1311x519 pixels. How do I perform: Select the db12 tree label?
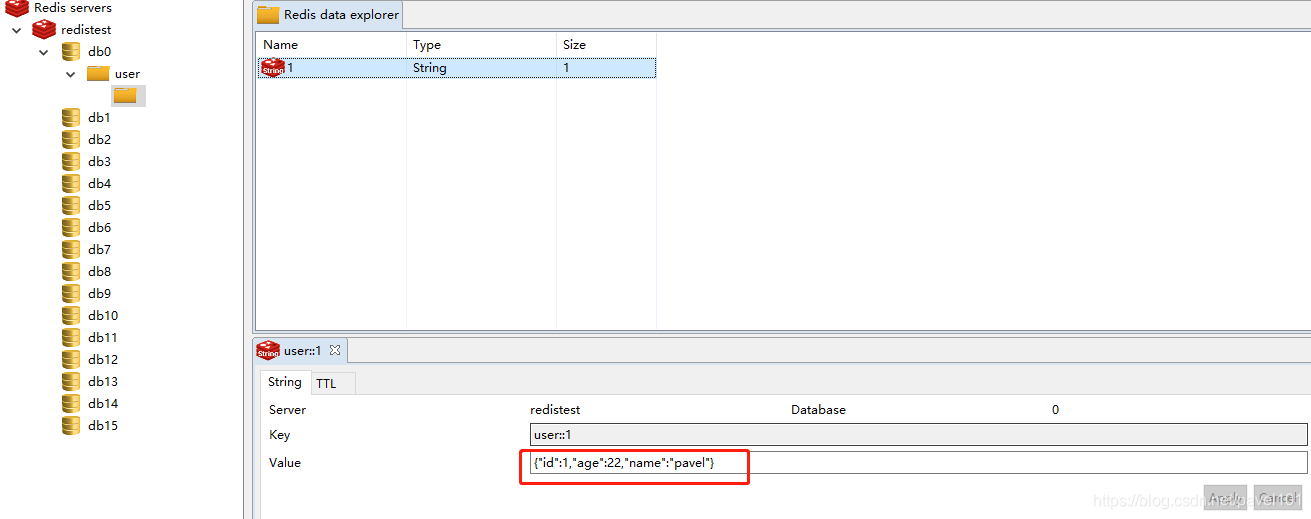pos(103,360)
